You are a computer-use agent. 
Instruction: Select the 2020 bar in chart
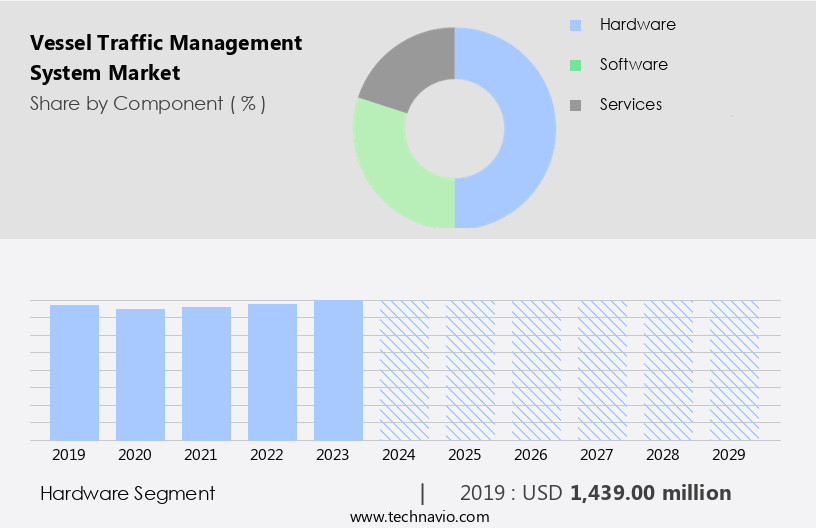pyautogui.click(x=141, y=374)
